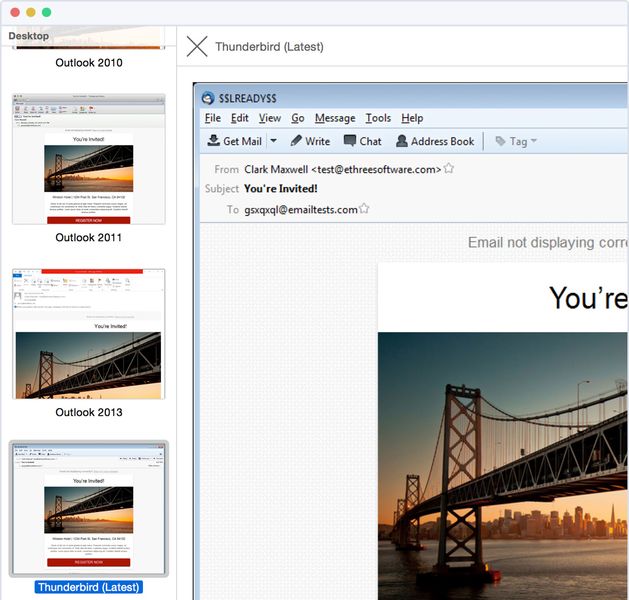Click sender address Clark Maxwell <test@ethreesoftware.com>
The width and height of the screenshot is (629, 600).
[x=343, y=169]
